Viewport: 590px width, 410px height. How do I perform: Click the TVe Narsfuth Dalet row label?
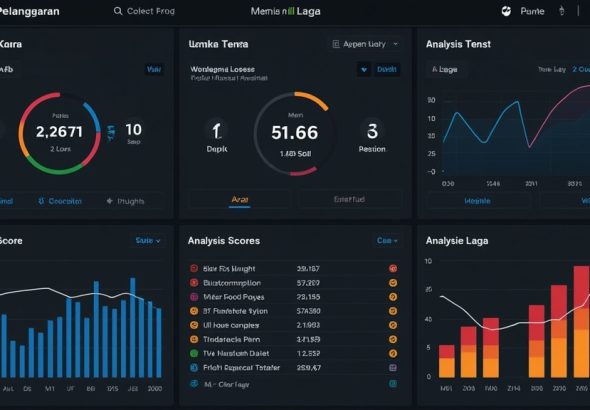pyautogui.click(x=236, y=353)
